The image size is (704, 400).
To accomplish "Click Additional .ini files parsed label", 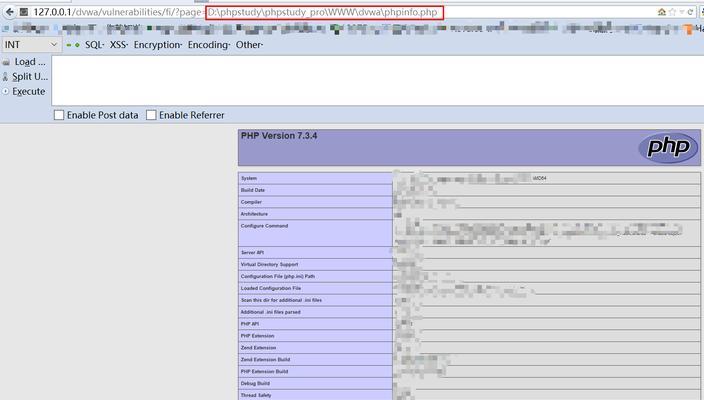I will 271,312.
